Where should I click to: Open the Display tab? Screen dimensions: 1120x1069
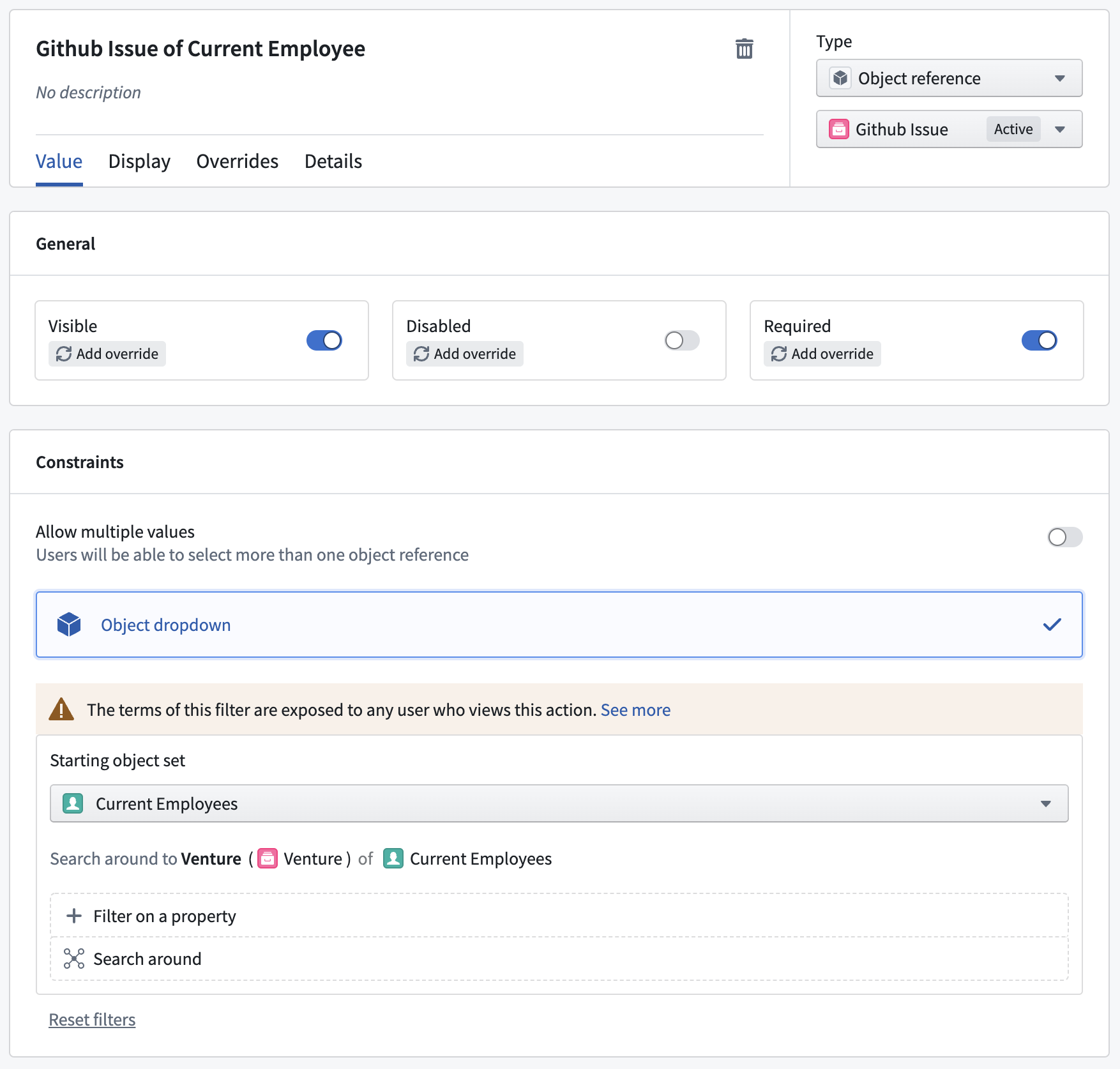pos(139,162)
